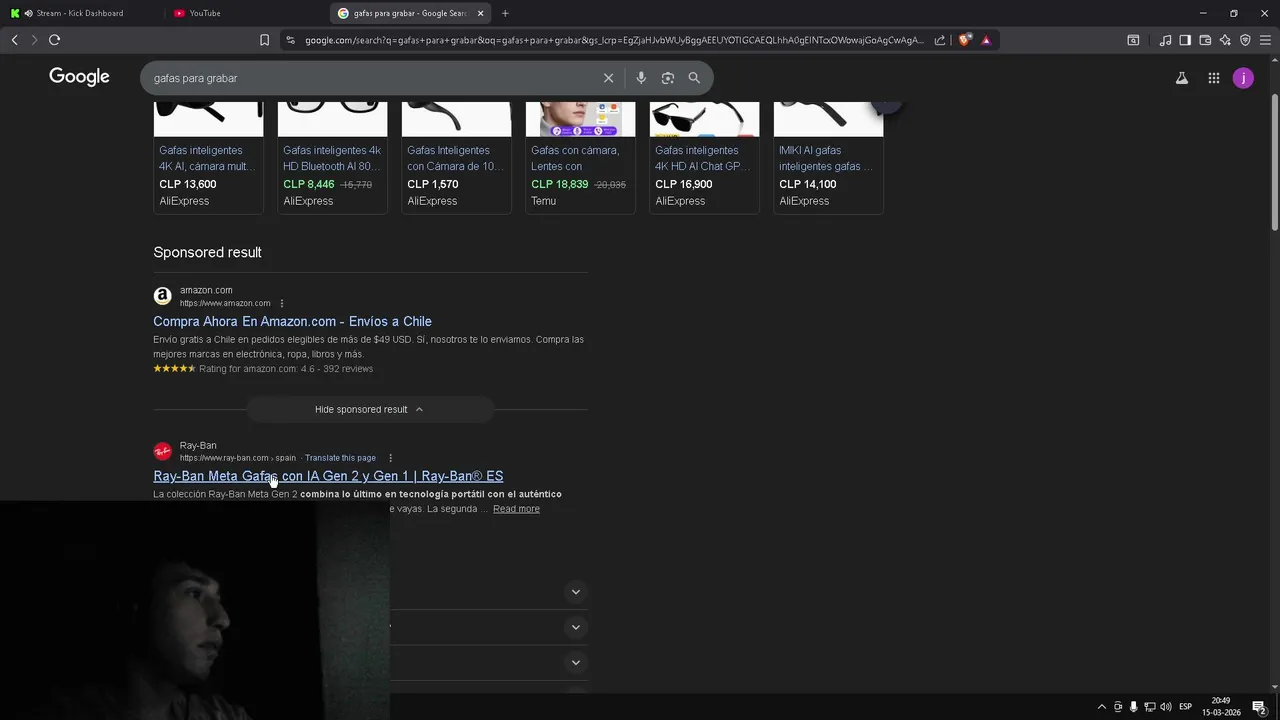
Task: Reload the page with the refresh icon
Action: point(54,40)
